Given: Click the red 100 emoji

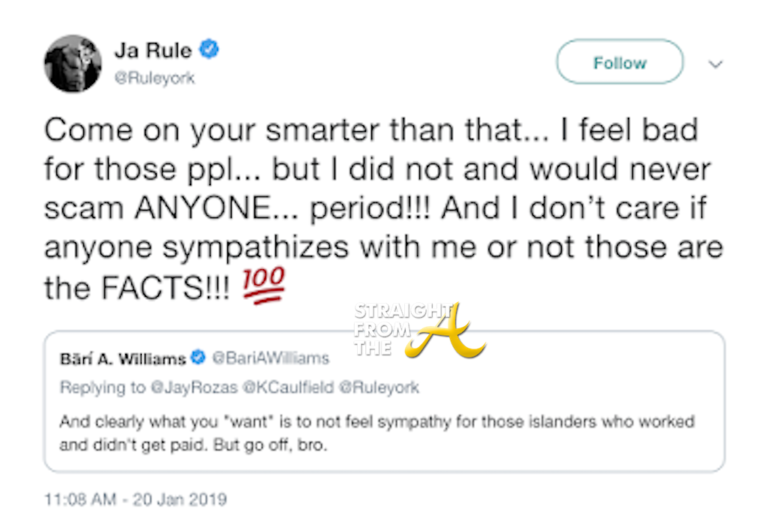Looking at the screenshot, I should point(262,288).
